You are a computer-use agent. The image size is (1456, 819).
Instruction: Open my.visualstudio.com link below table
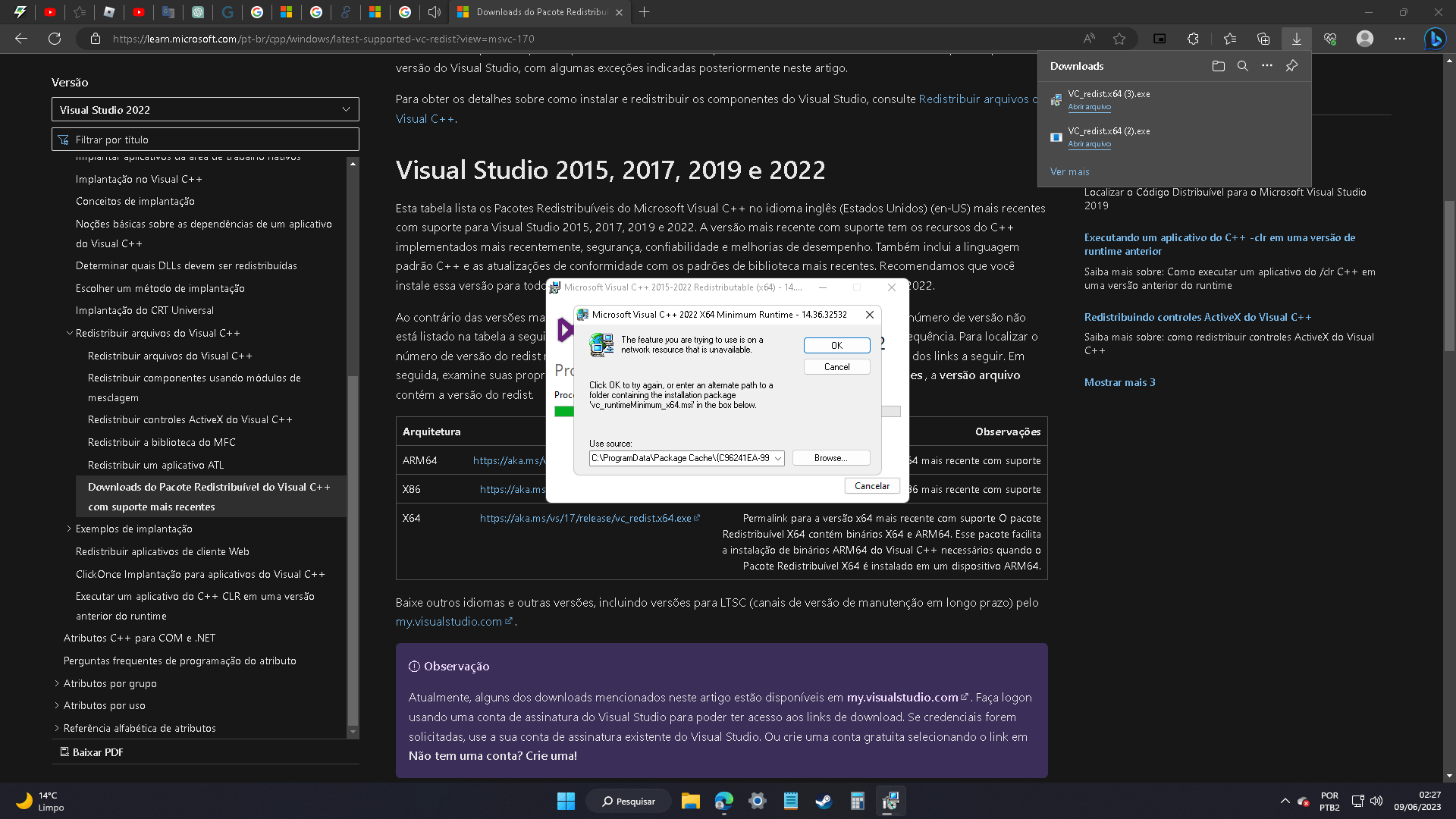[x=454, y=621]
